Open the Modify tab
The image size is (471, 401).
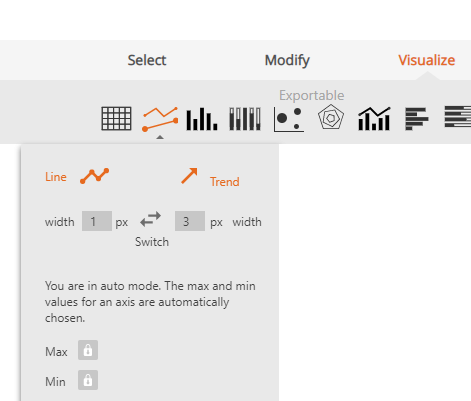coord(287,60)
